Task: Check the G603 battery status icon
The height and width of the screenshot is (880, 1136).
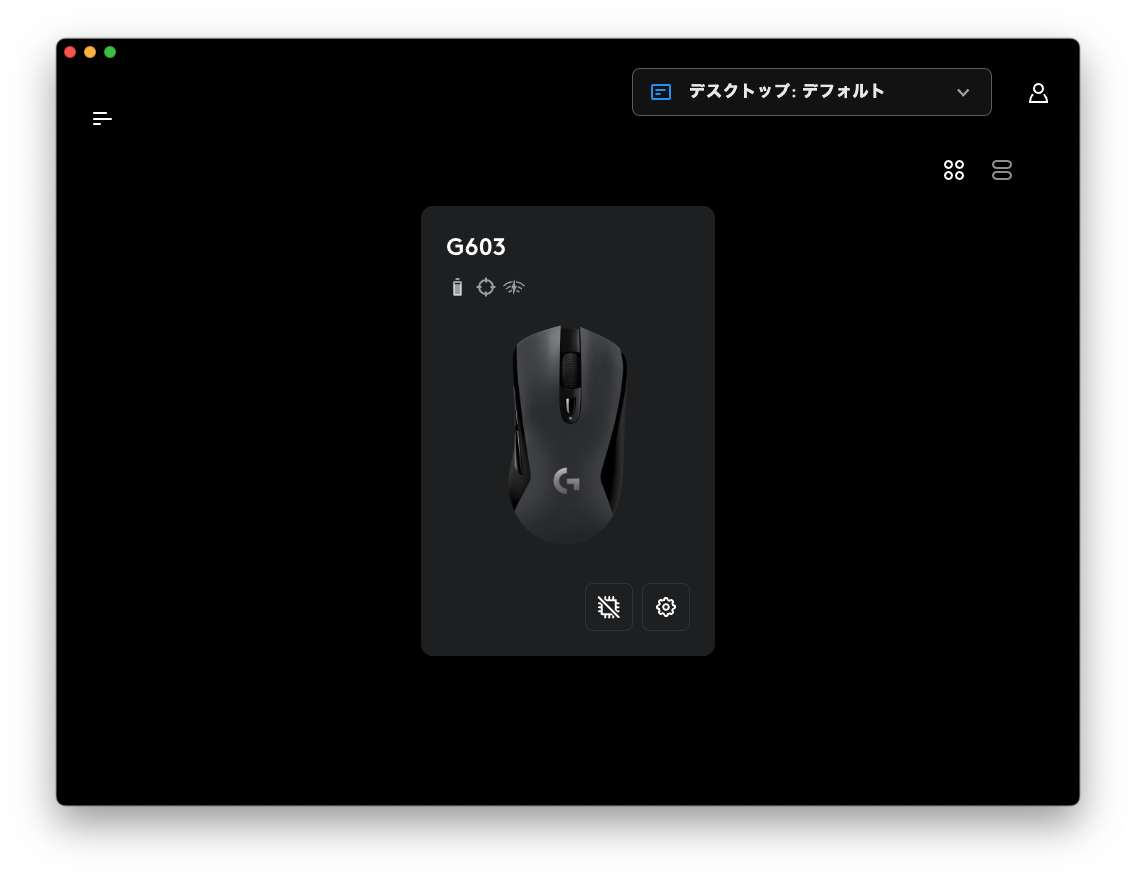Action: coord(457,287)
